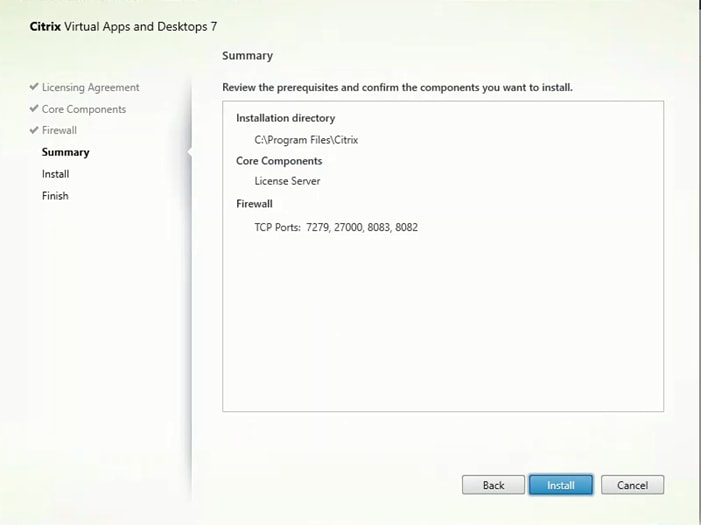The image size is (701, 525).
Task: Select the Finish step in sidebar
Action: (x=55, y=195)
